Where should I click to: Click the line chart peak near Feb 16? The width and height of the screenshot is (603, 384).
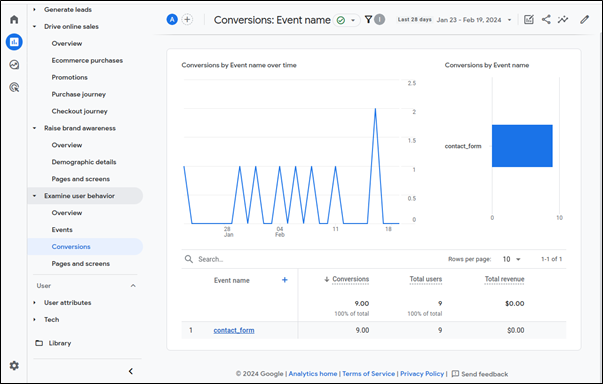(x=375, y=110)
